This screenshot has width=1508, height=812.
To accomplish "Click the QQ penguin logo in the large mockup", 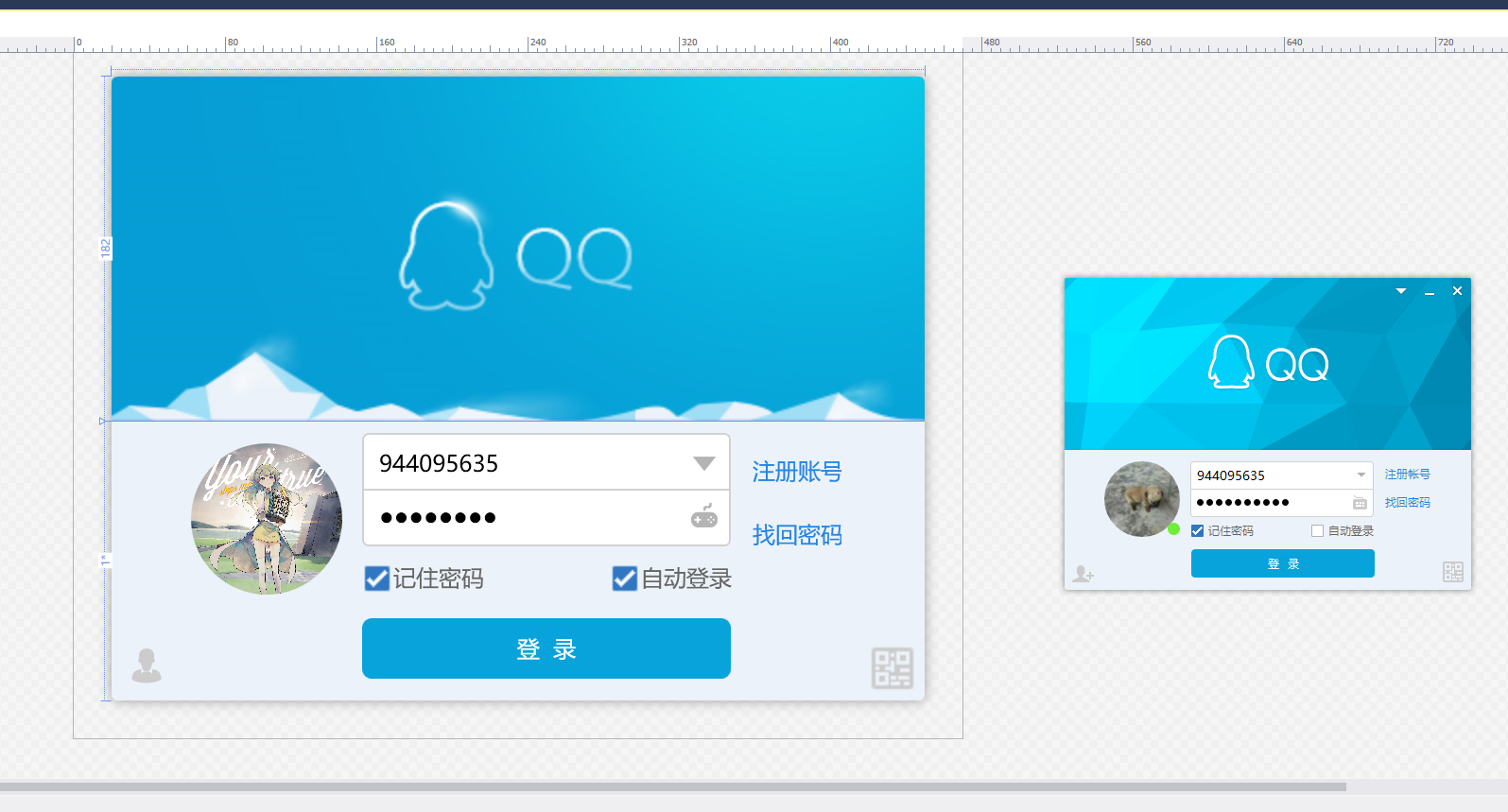I will pyautogui.click(x=446, y=255).
